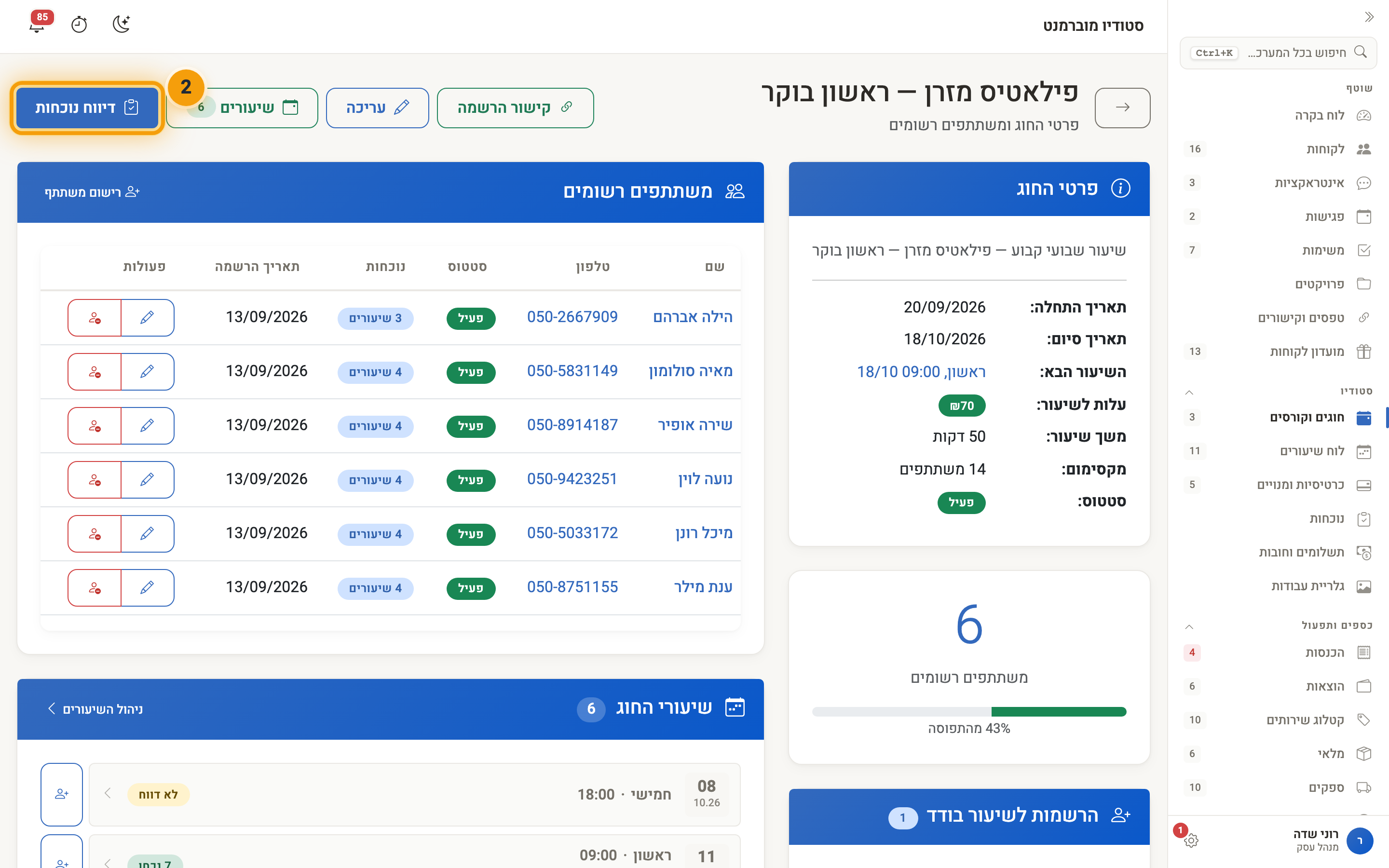The width and height of the screenshot is (1389, 868).
Task: Click רישום משתתף to register participant
Action: (93, 192)
